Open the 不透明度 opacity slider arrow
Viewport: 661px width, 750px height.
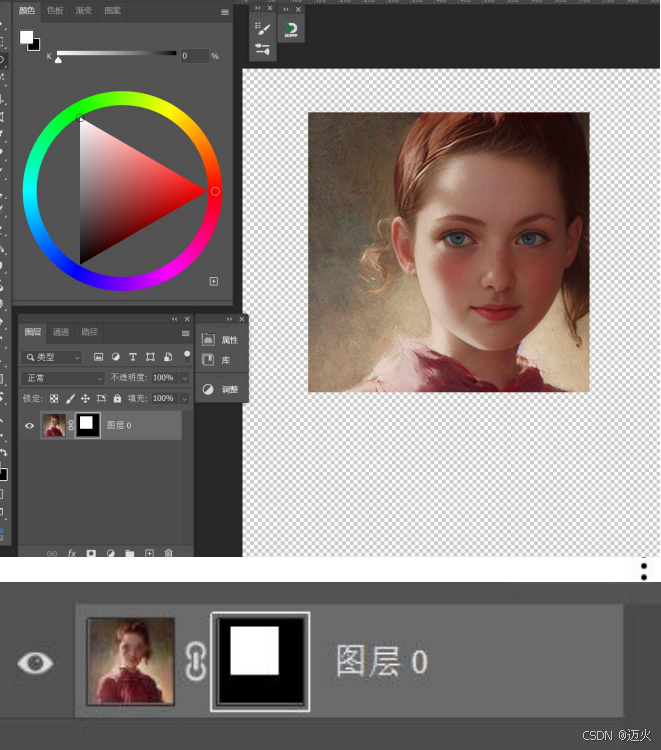click(x=184, y=378)
